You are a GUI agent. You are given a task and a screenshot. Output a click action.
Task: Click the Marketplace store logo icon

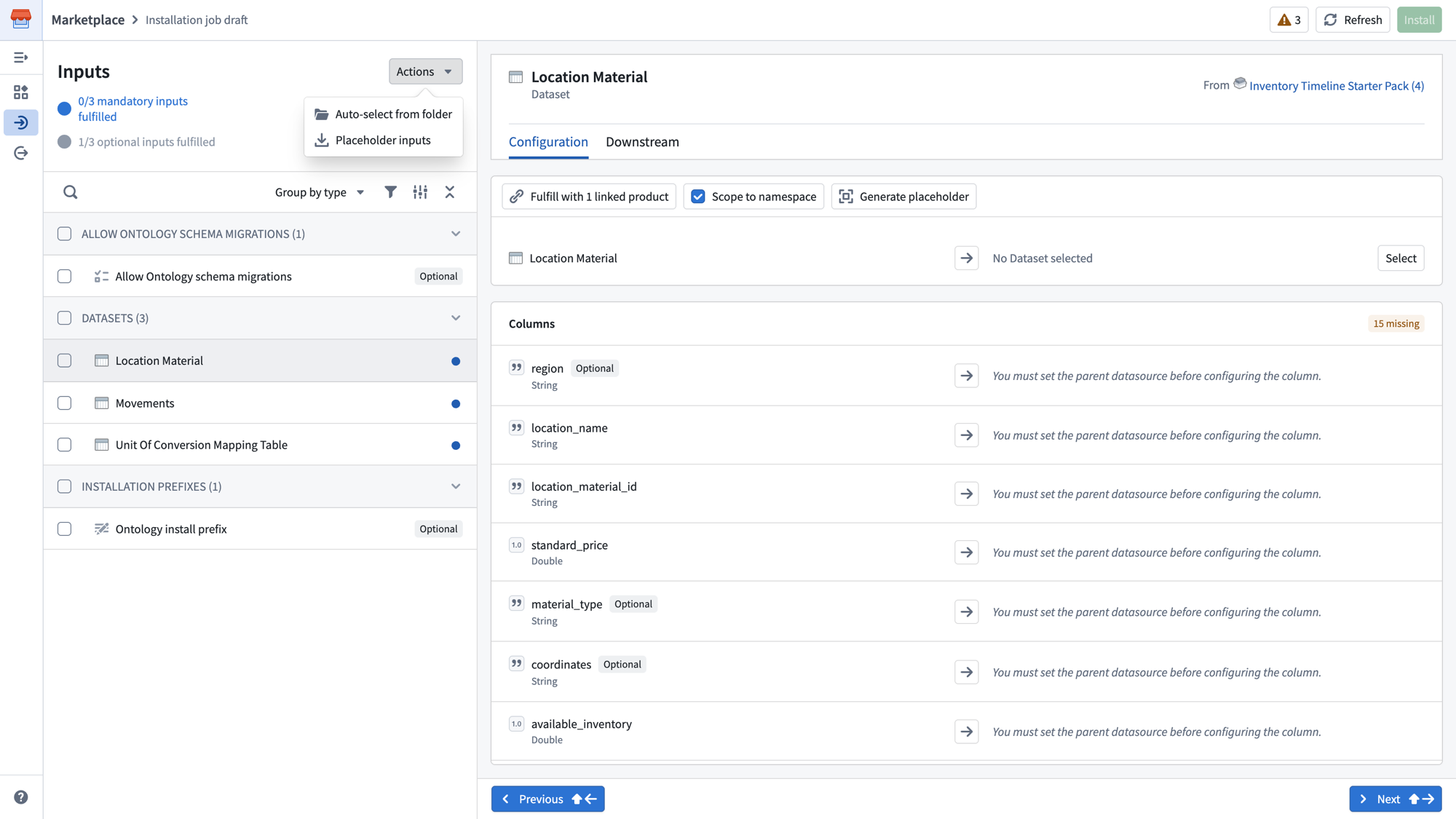coord(21,19)
